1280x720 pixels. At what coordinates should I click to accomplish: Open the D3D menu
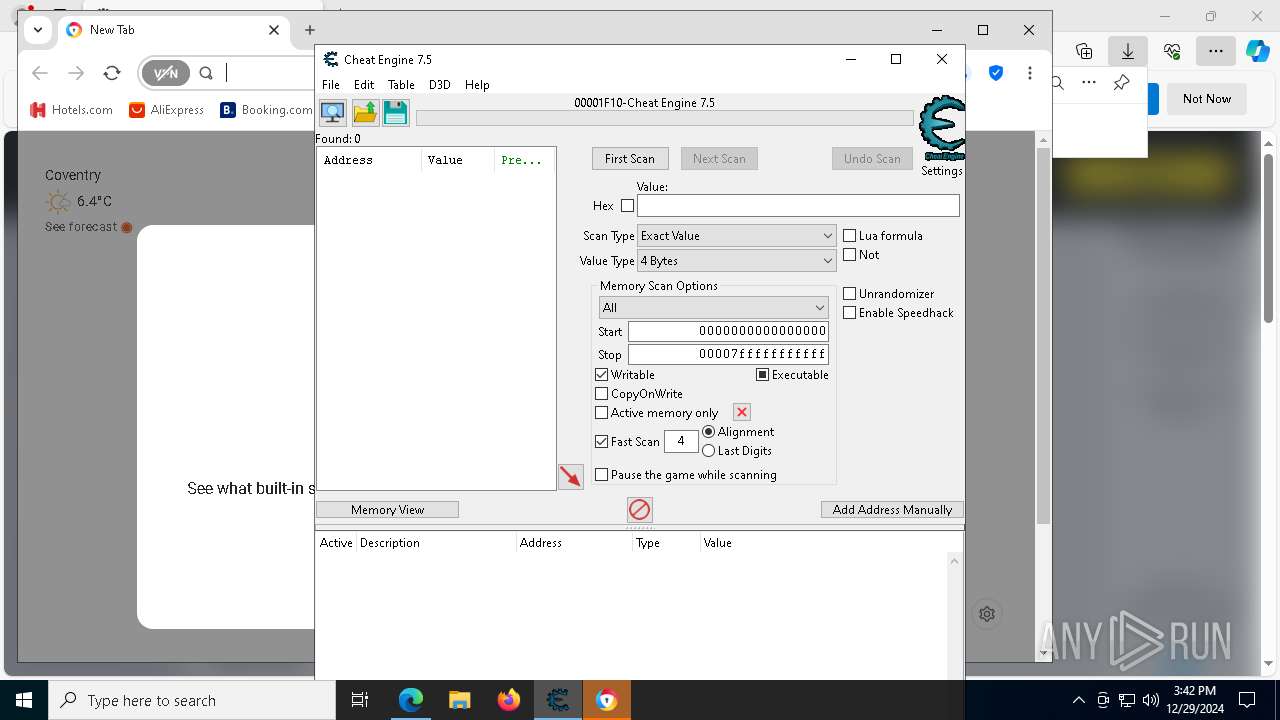[x=440, y=85]
